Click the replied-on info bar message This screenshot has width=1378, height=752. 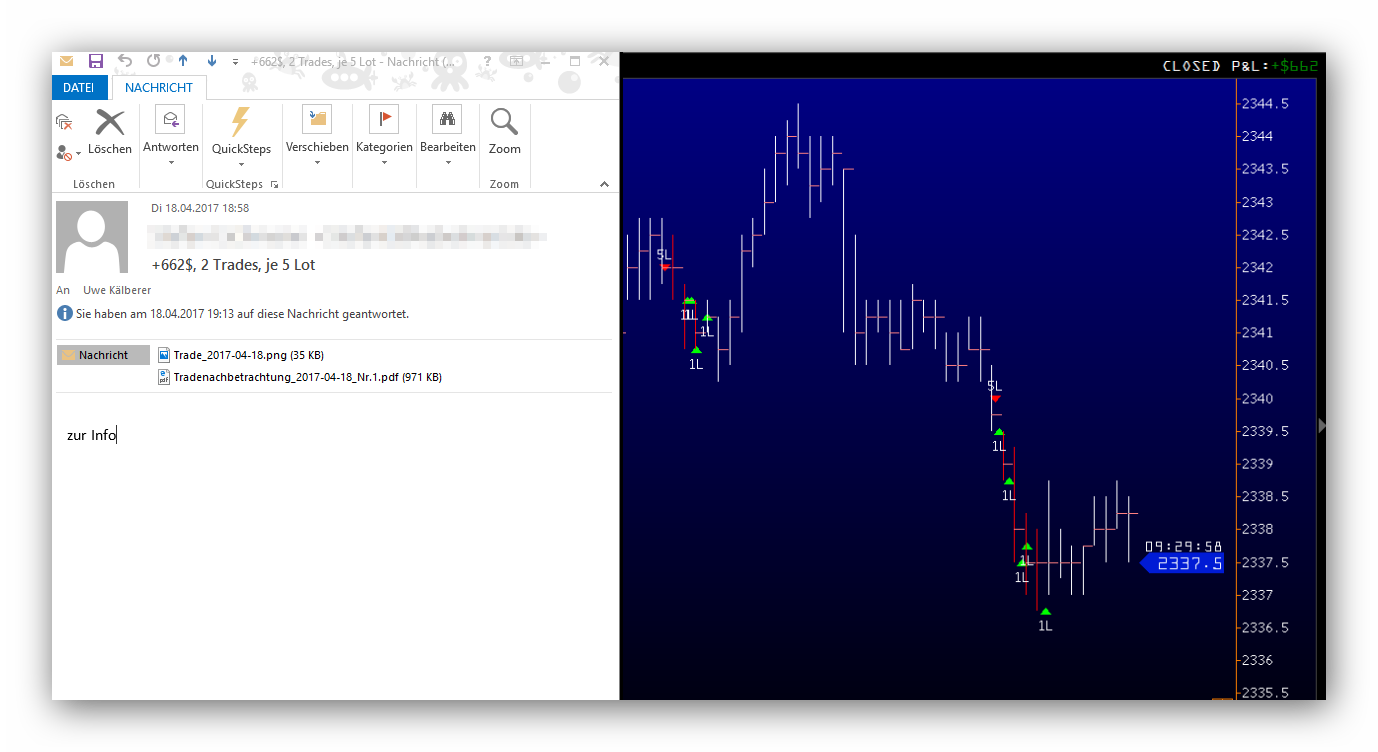242,314
